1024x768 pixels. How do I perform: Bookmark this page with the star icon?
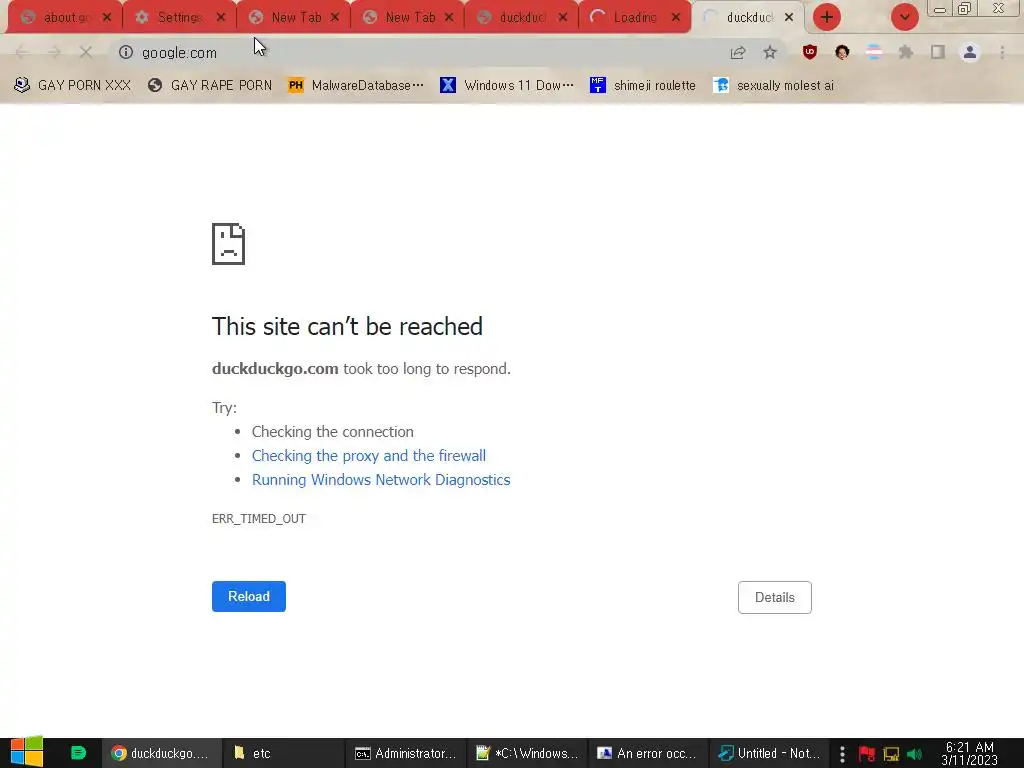770,52
